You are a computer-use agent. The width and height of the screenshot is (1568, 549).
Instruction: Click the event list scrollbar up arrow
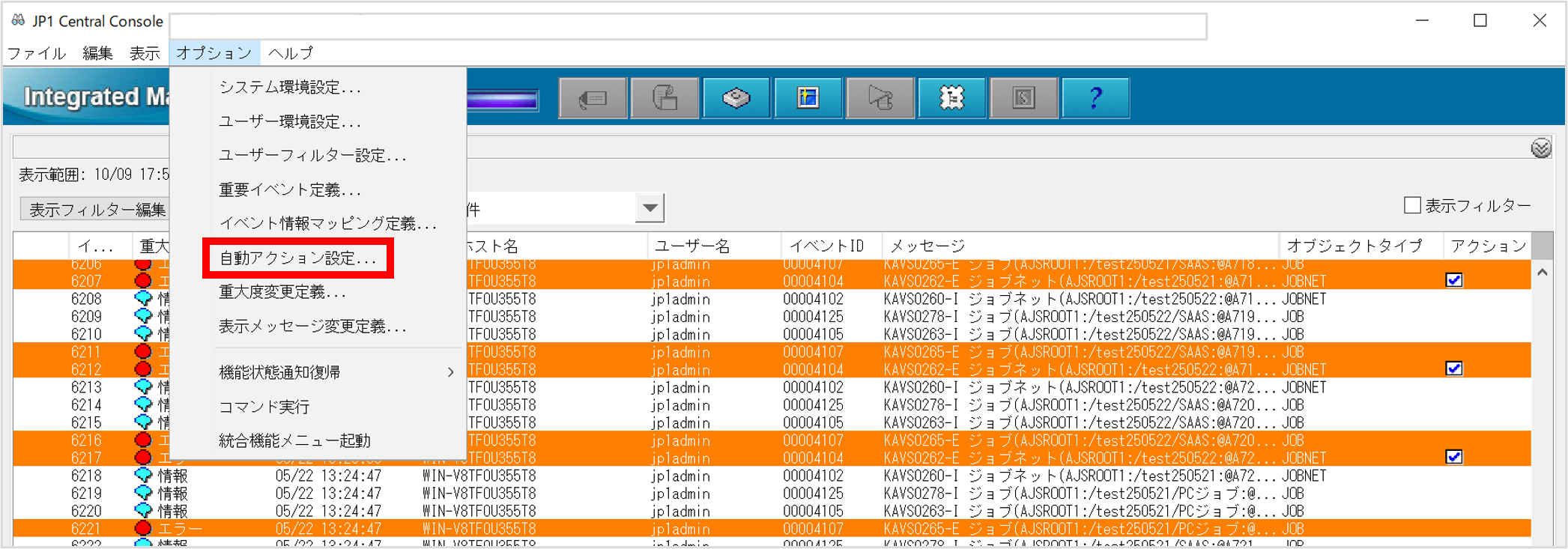click(1542, 273)
